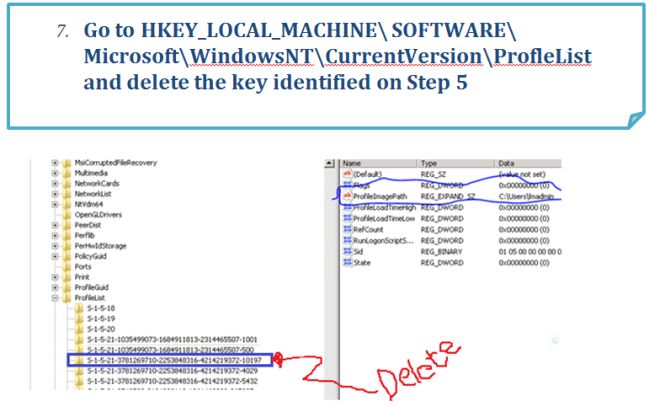
Task: Click the Sid binary value icon
Action: 347,252
